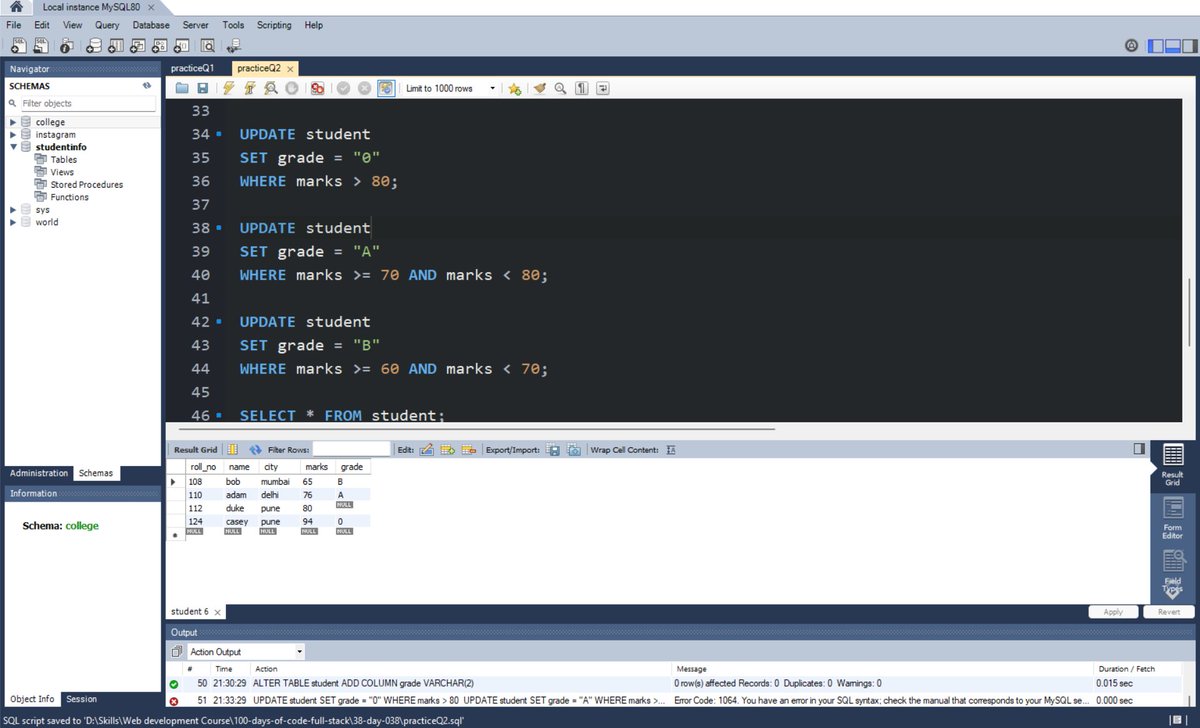The height and width of the screenshot is (728, 1200).
Task: Reconnect to DBMS icon in main toolbar
Action: coord(234,45)
